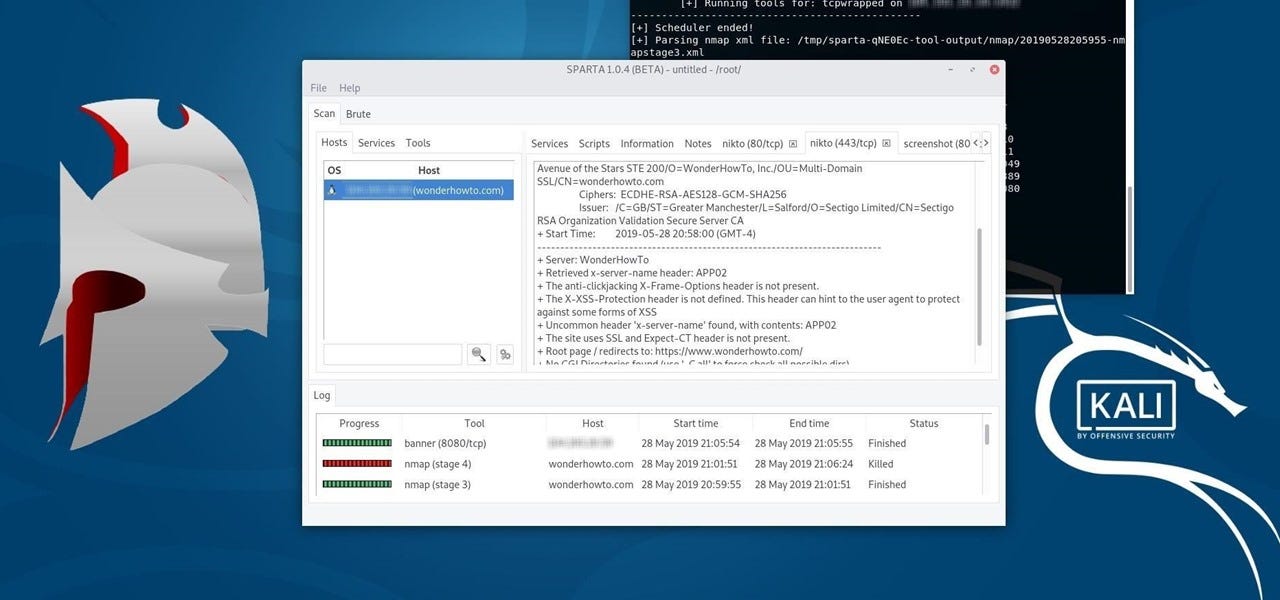Switch to the screenshot (80 tab
Screen dimensions: 1280x600
(936, 144)
